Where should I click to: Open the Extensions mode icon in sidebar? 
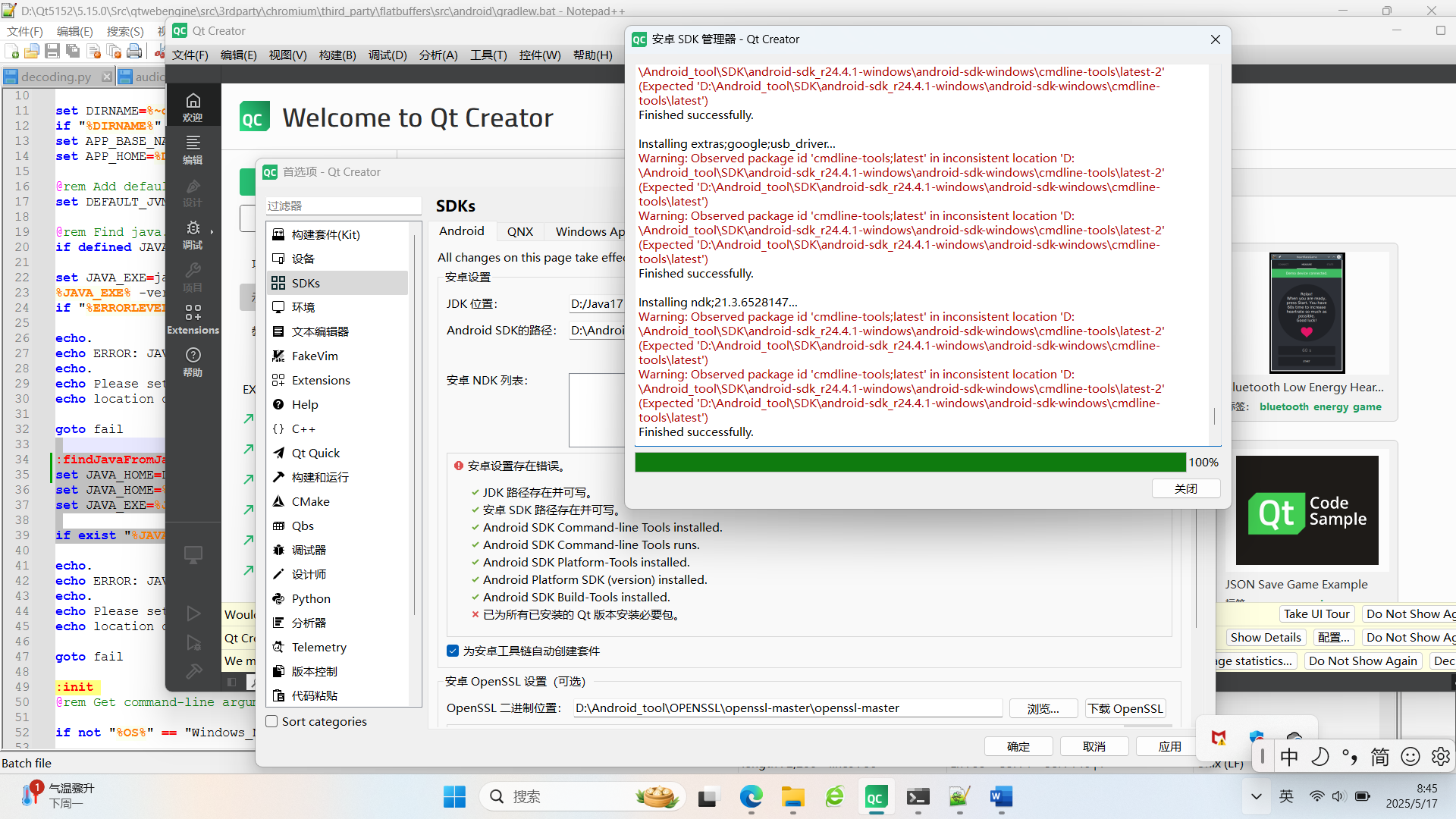coord(193,318)
